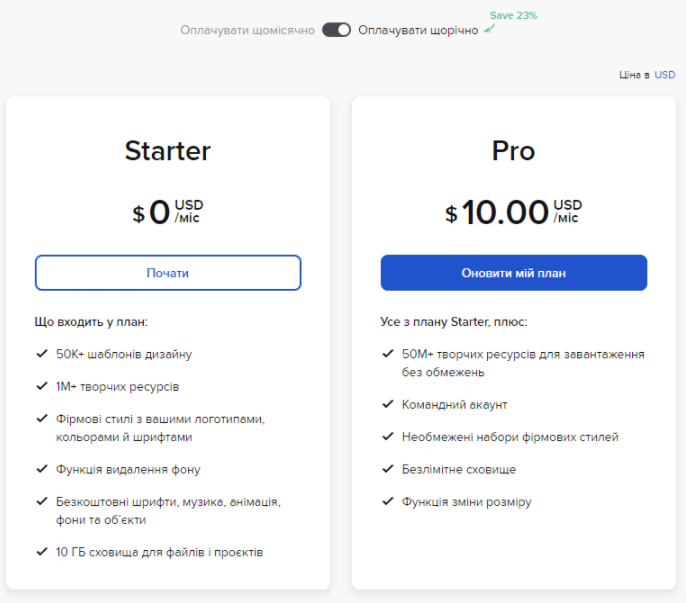Click checkmark beside 'Командний акаунт'

pos(388,404)
